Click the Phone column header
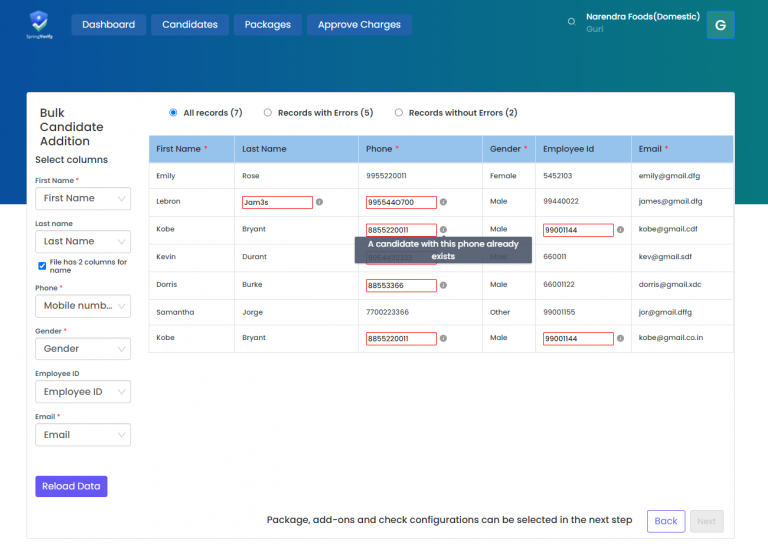 pos(420,149)
